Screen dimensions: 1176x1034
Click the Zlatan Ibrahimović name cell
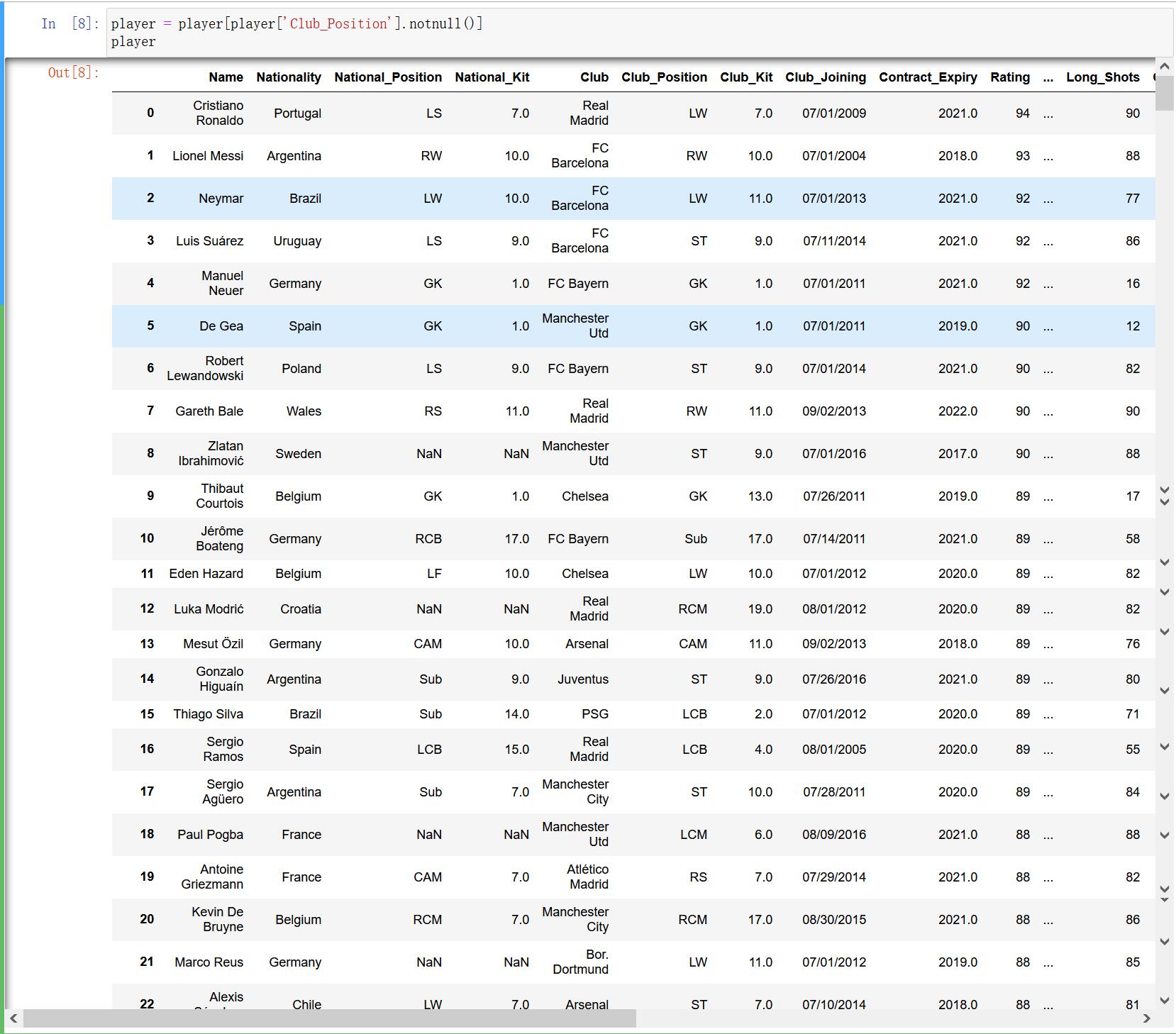click(211, 453)
